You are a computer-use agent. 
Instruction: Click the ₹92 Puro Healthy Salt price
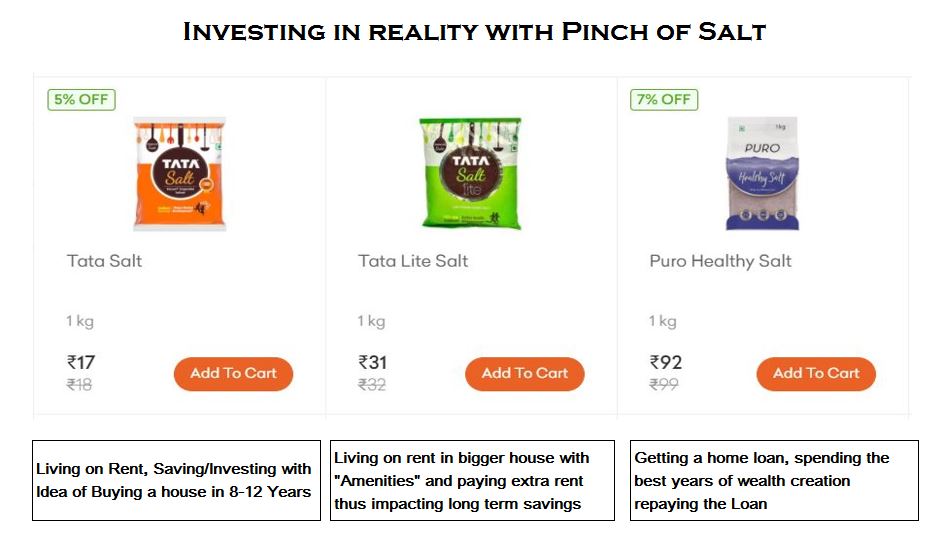[665, 362]
